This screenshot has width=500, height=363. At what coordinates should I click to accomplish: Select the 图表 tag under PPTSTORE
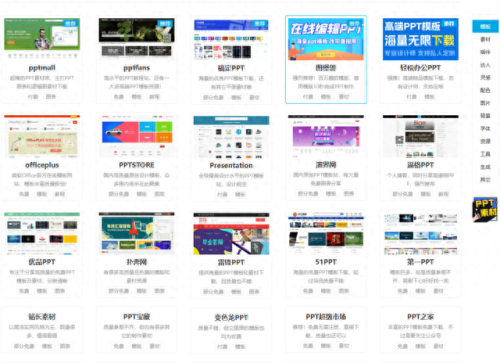click(x=160, y=194)
